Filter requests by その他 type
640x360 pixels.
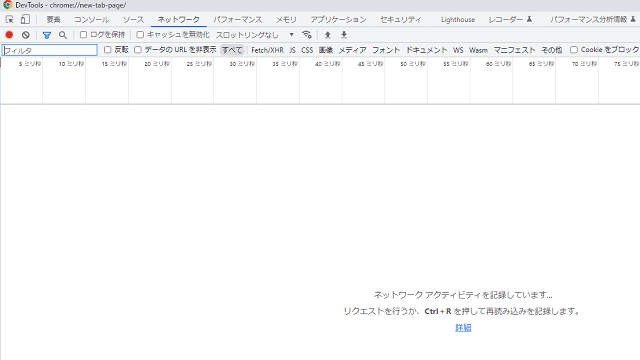(x=552, y=50)
